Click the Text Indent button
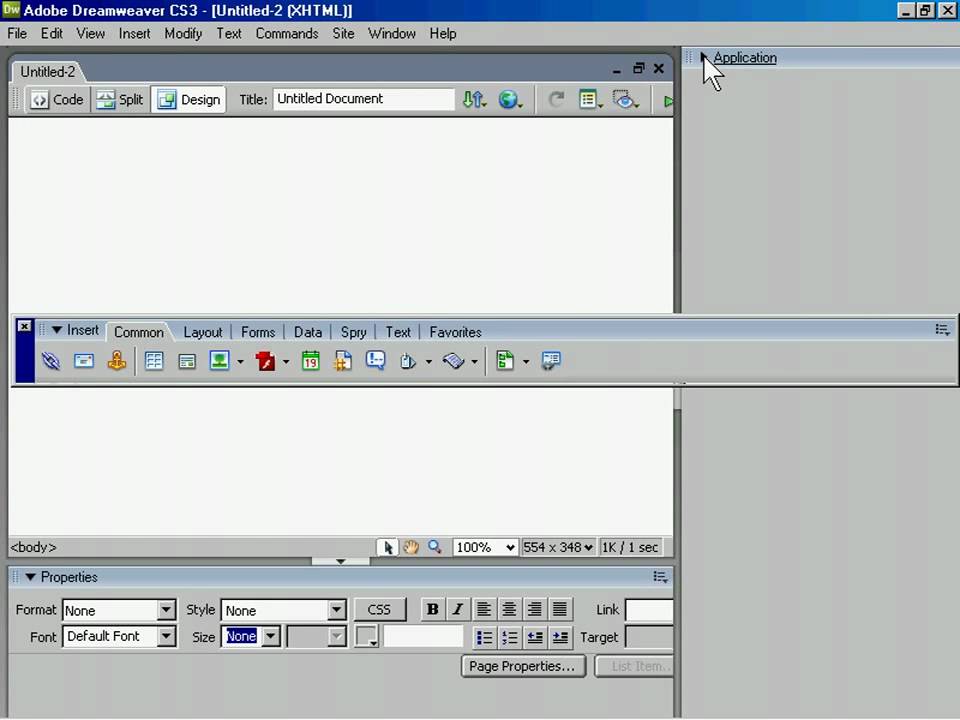 click(x=560, y=638)
